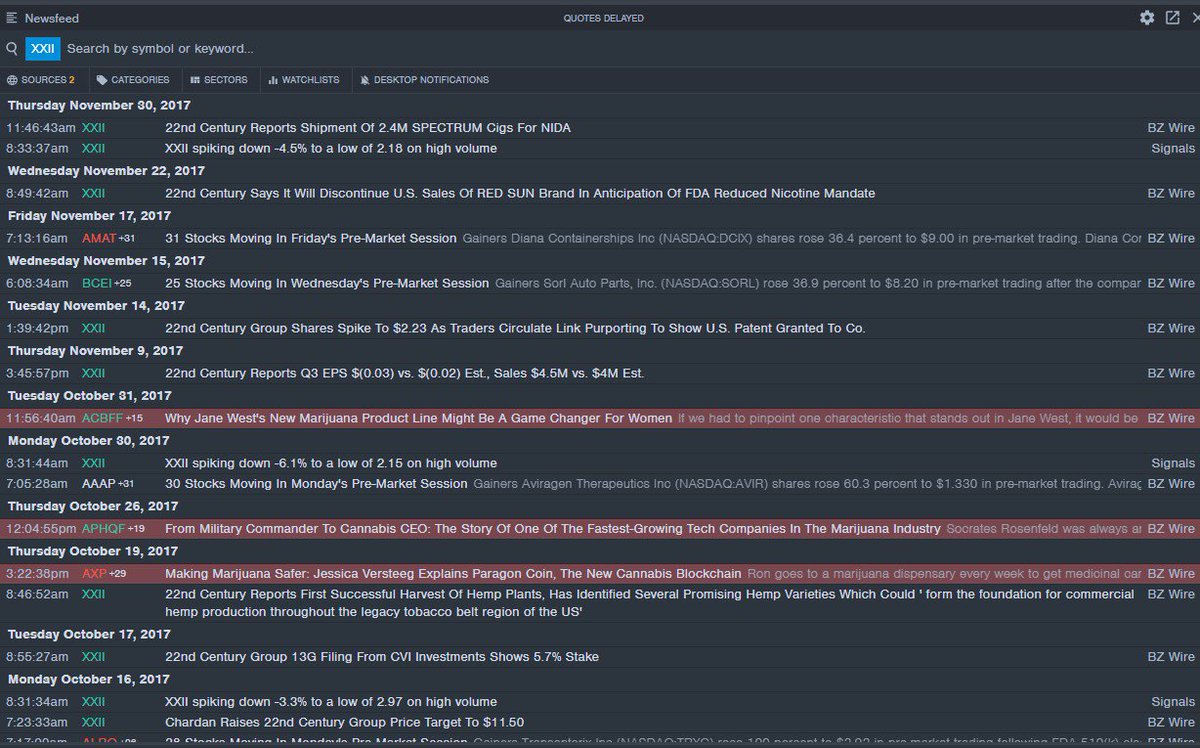
Task: Open First Successful Harvest Of Hemp headline
Action: tap(649, 602)
